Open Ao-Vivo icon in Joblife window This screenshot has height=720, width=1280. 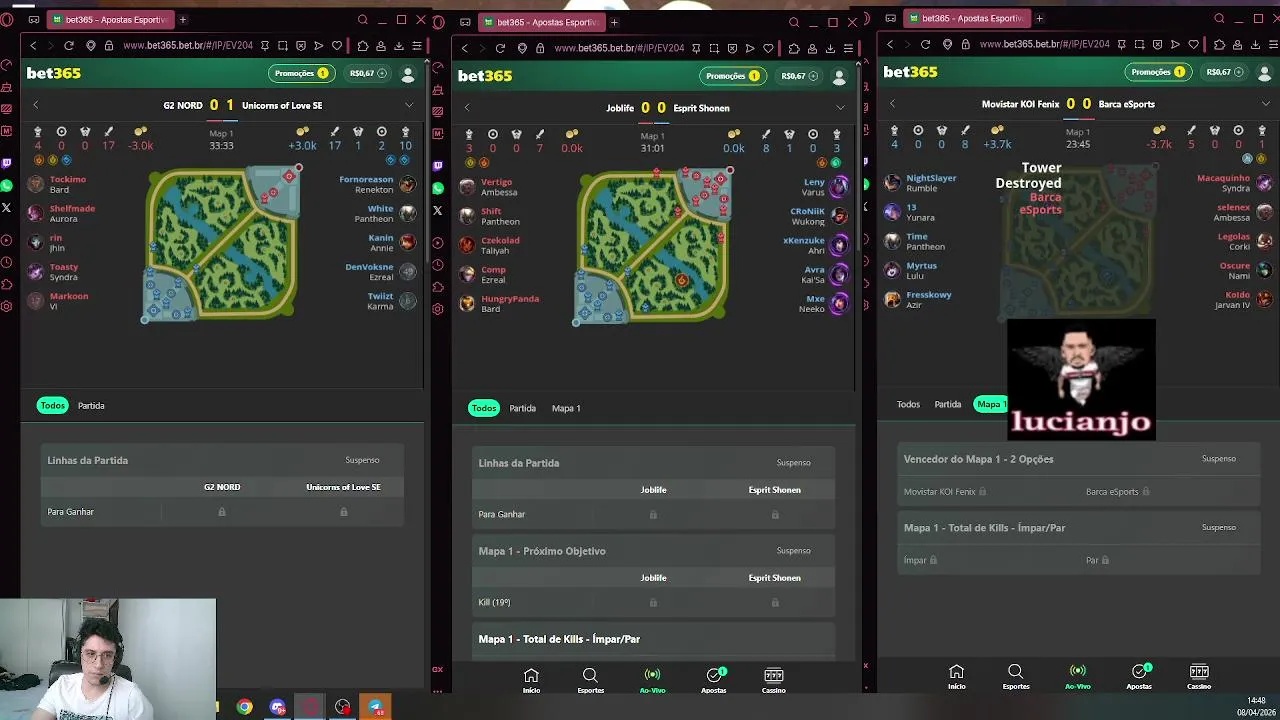pyautogui.click(x=652, y=680)
